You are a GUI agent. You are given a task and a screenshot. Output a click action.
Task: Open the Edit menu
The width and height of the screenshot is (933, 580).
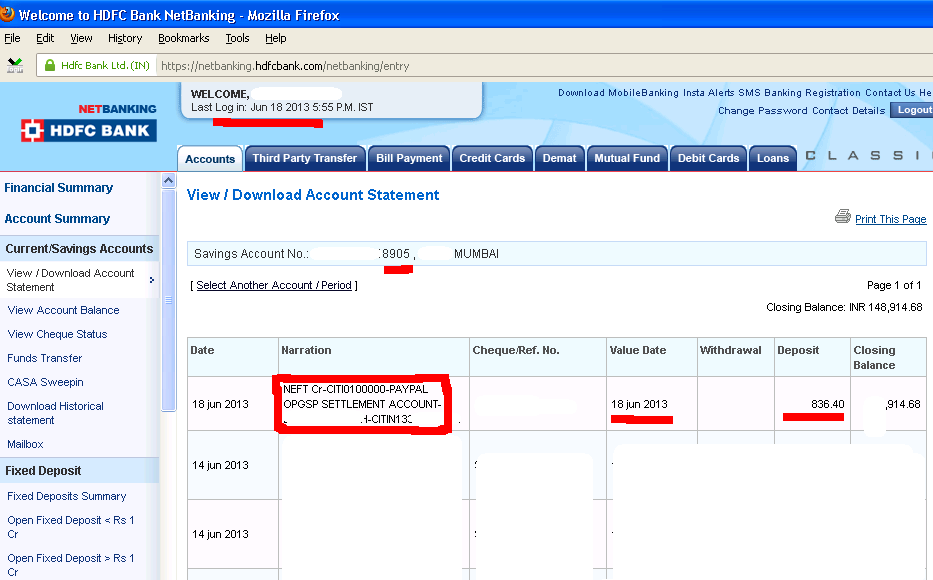pyautogui.click(x=45, y=38)
